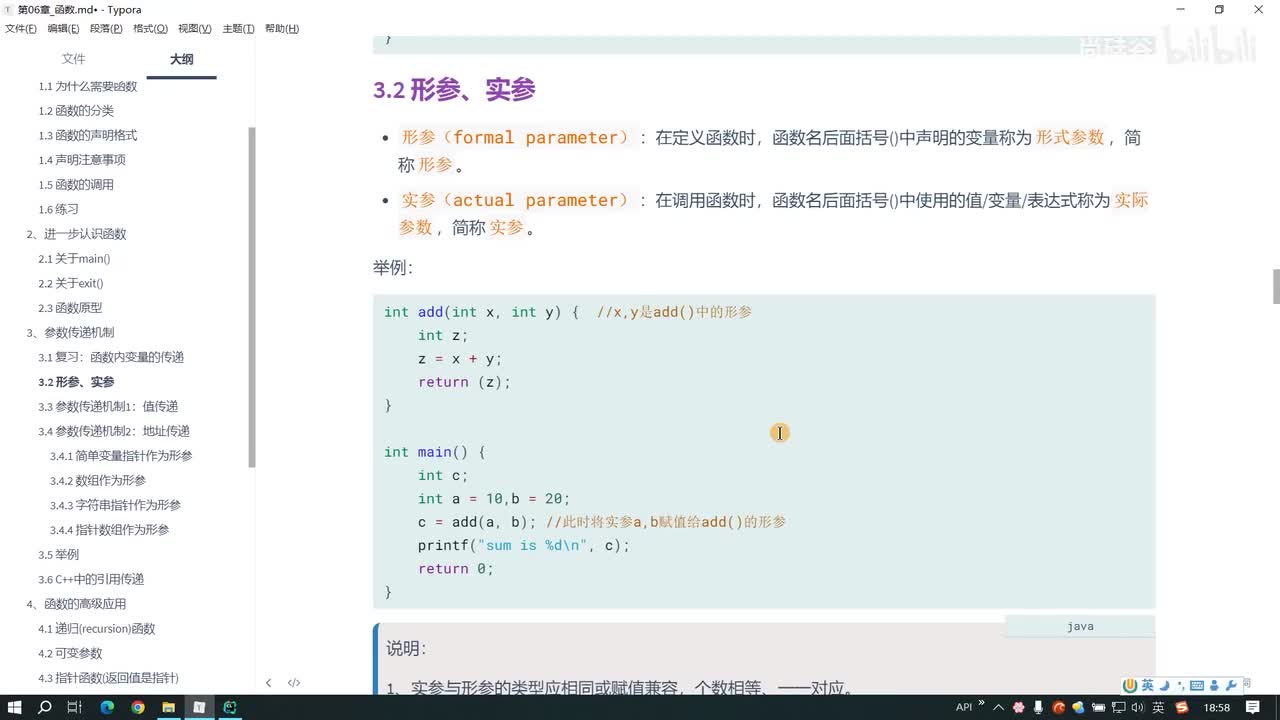Toggle the IME punctuation mode icon
This screenshot has width=1280, height=720.
pos(1181,685)
